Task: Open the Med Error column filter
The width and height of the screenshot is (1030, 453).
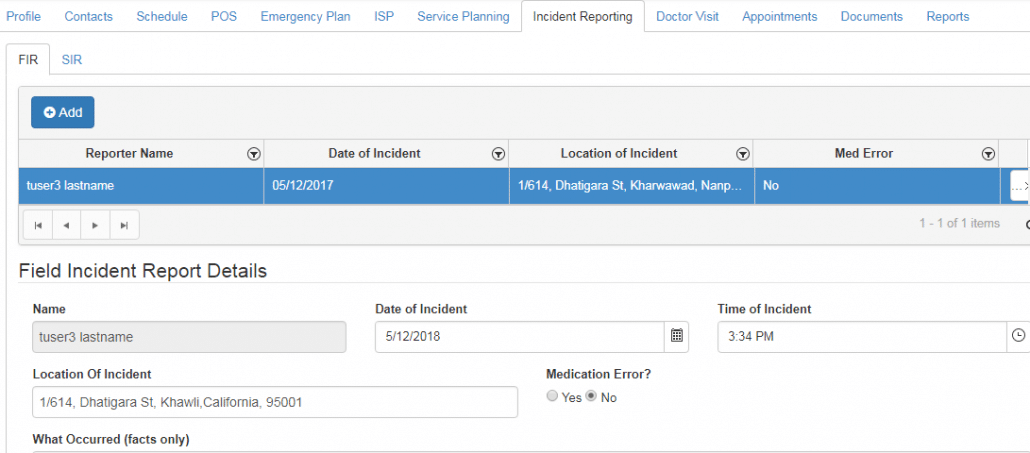Action: (987, 154)
